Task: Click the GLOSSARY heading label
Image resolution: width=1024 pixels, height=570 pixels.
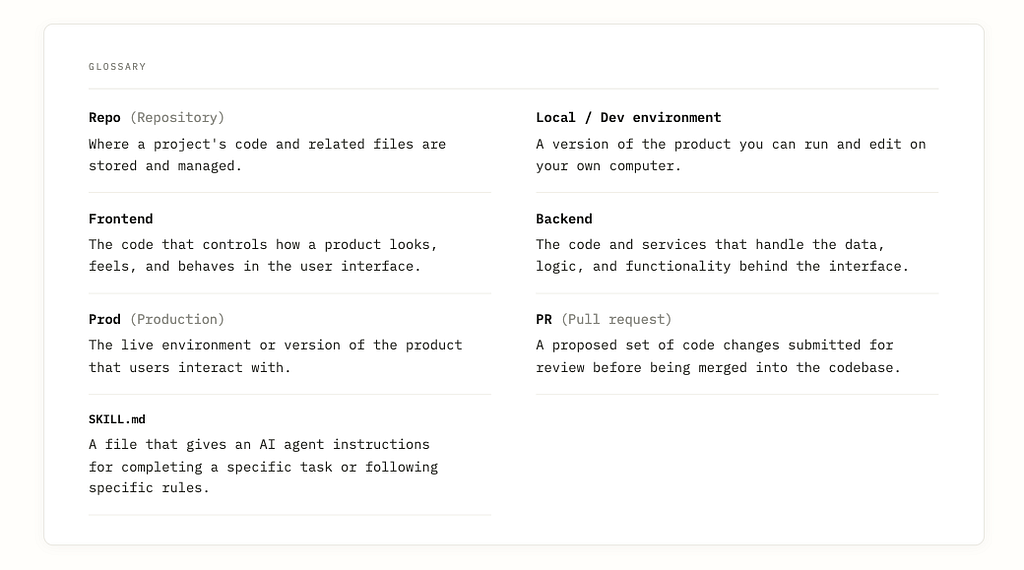Action: click(x=118, y=67)
